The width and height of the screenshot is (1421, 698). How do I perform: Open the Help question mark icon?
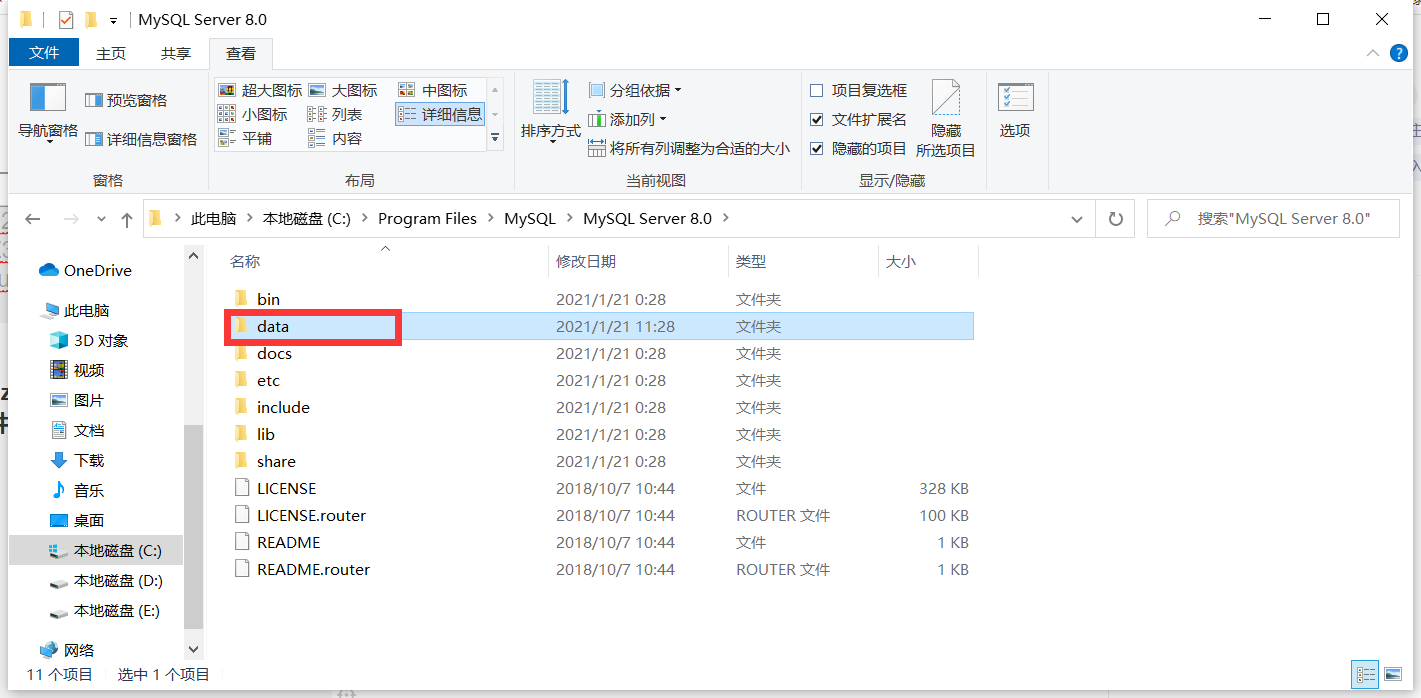[x=1398, y=53]
